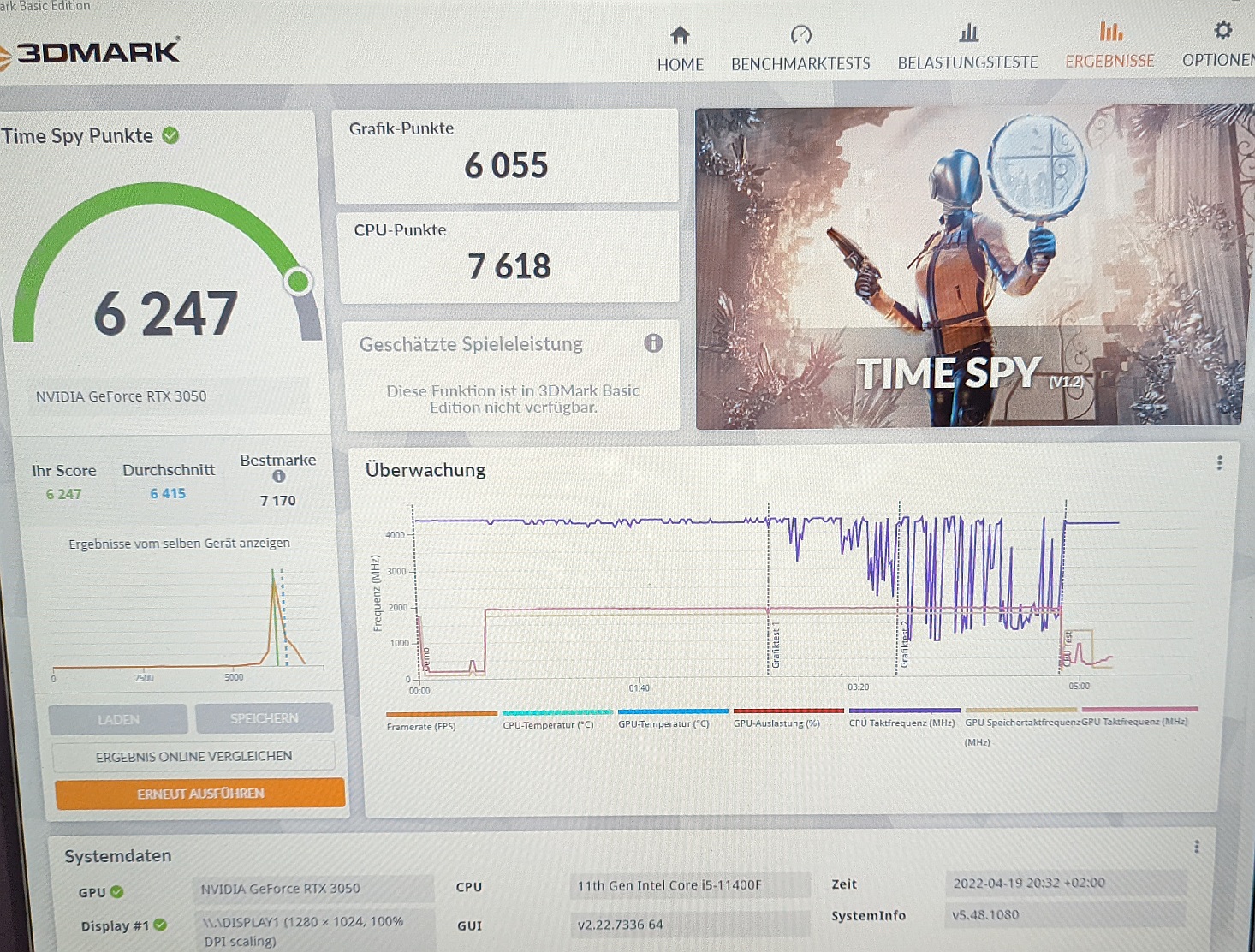Click the Ihr Score value below its label
This screenshot has height=952, width=1255.
point(63,494)
